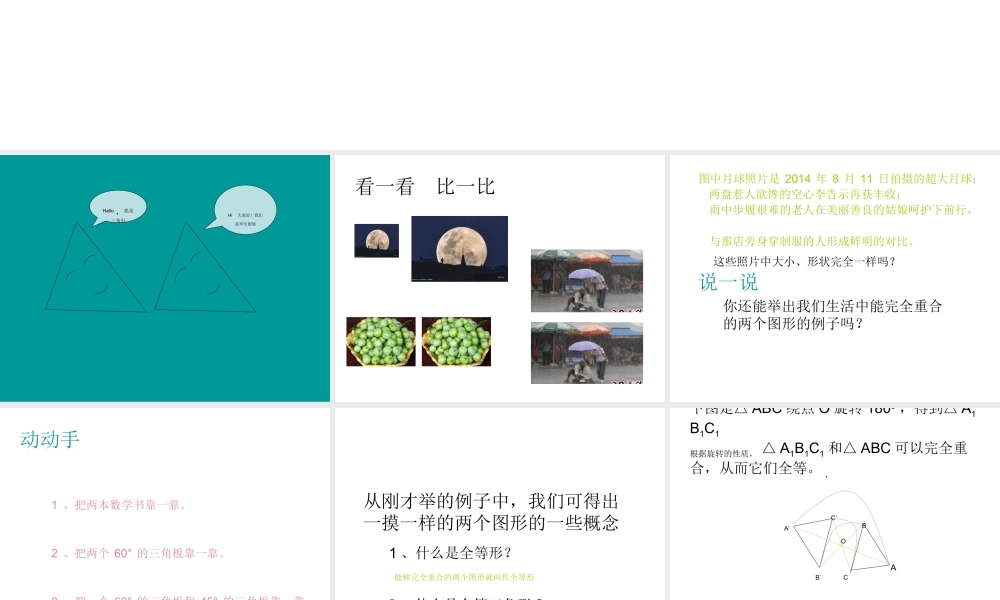Click text '你还能举出我们生活中能完全重合'
Image resolution: width=1000 pixels, height=600 pixels.
[x=832, y=306]
